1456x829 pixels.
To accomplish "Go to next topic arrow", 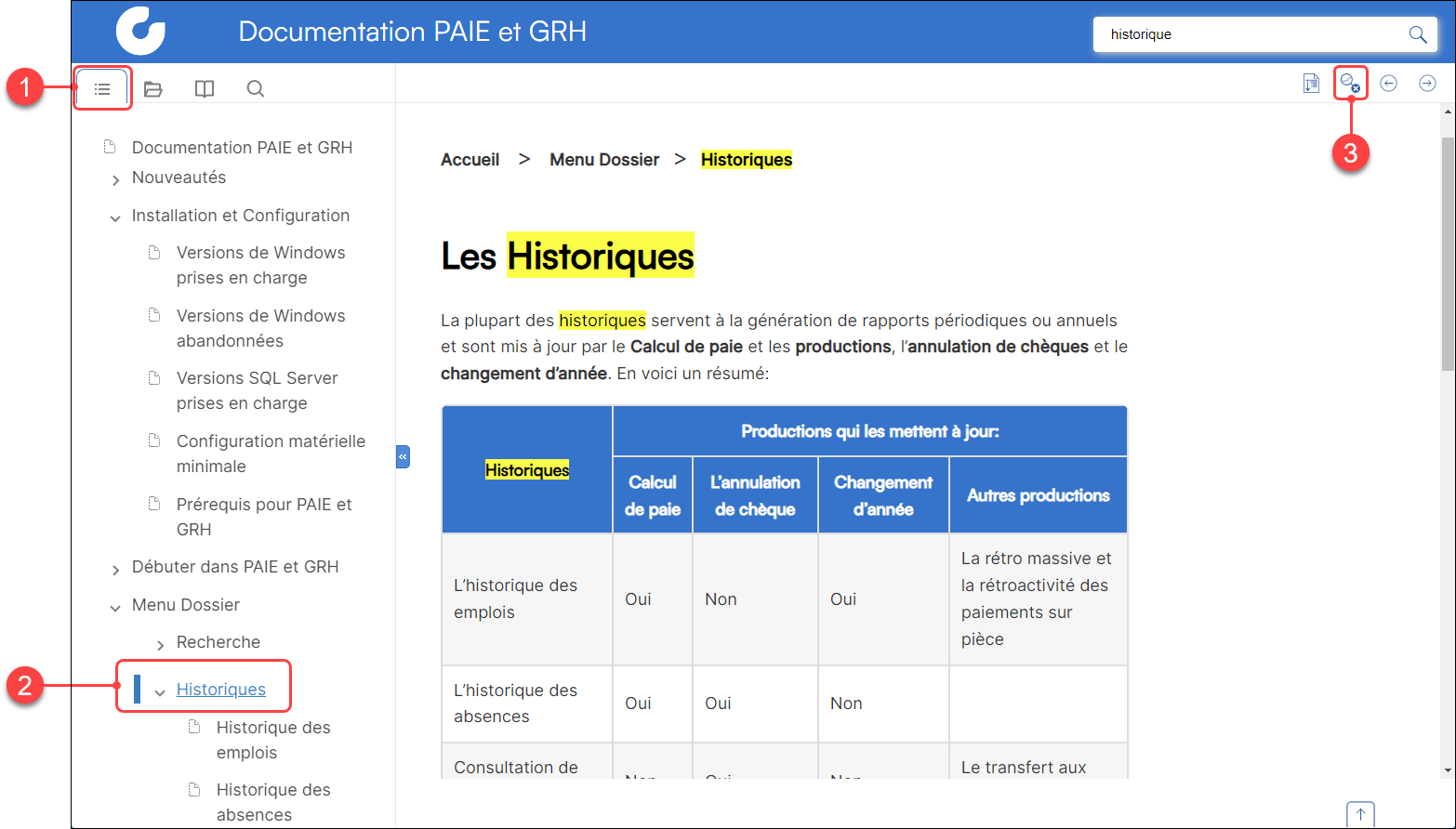I will pos(1427,84).
